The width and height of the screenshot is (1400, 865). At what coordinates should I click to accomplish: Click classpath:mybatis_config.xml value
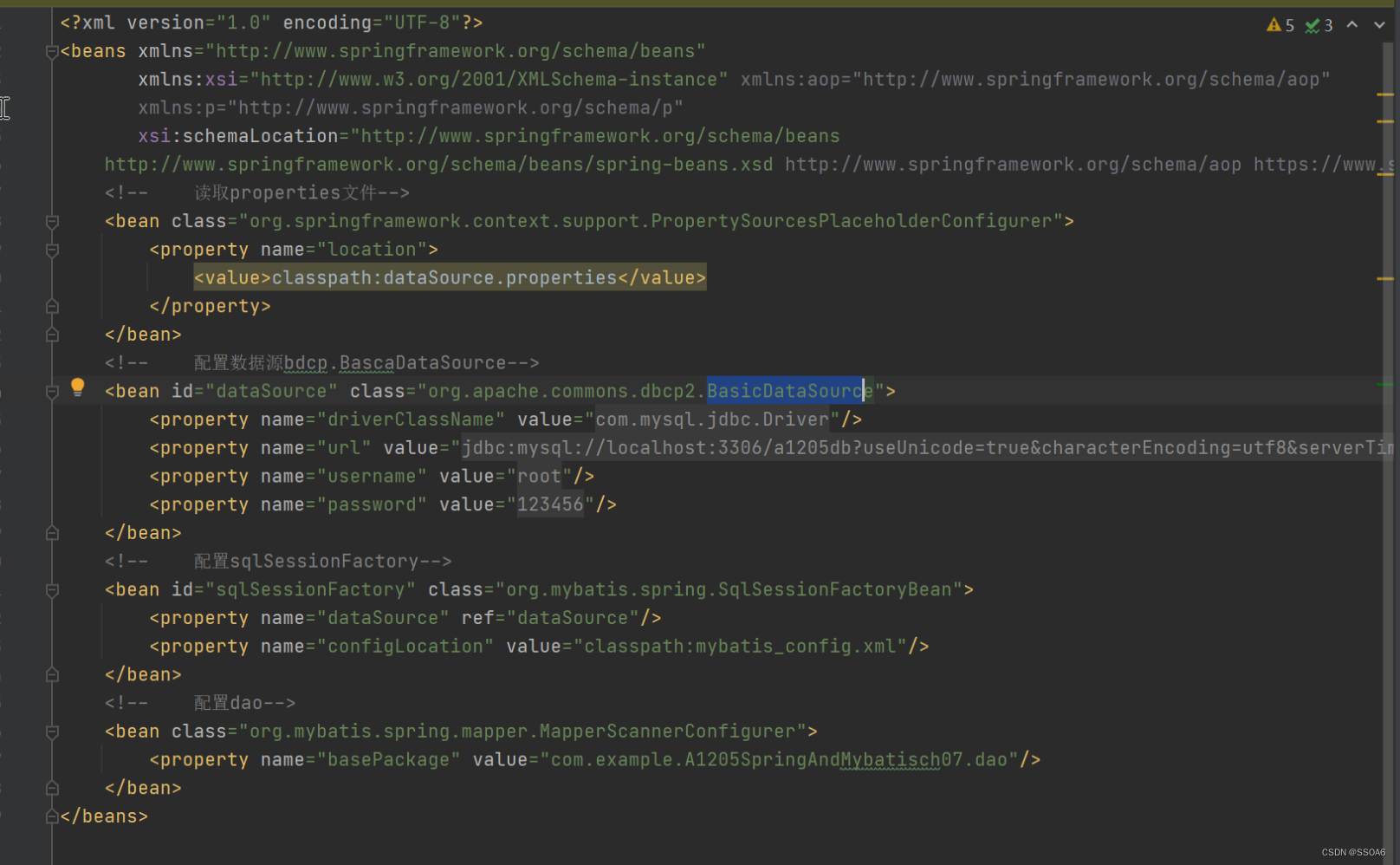click(x=740, y=646)
